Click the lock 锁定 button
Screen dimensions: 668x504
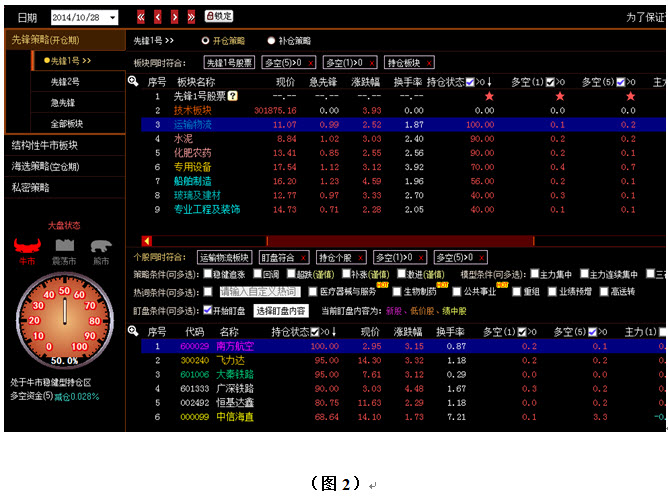pyautogui.click(x=219, y=17)
